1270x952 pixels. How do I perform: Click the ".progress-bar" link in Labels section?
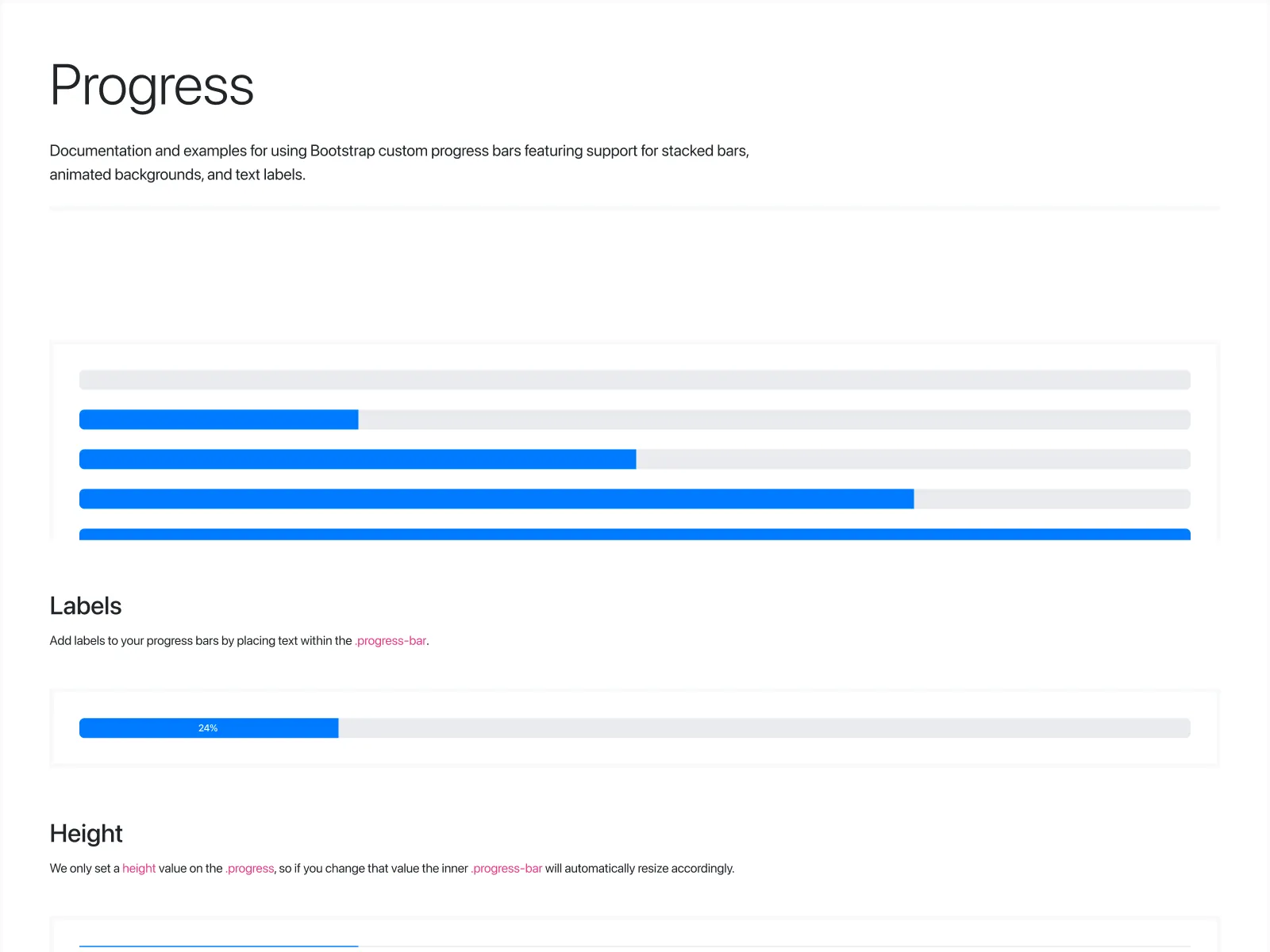click(390, 640)
